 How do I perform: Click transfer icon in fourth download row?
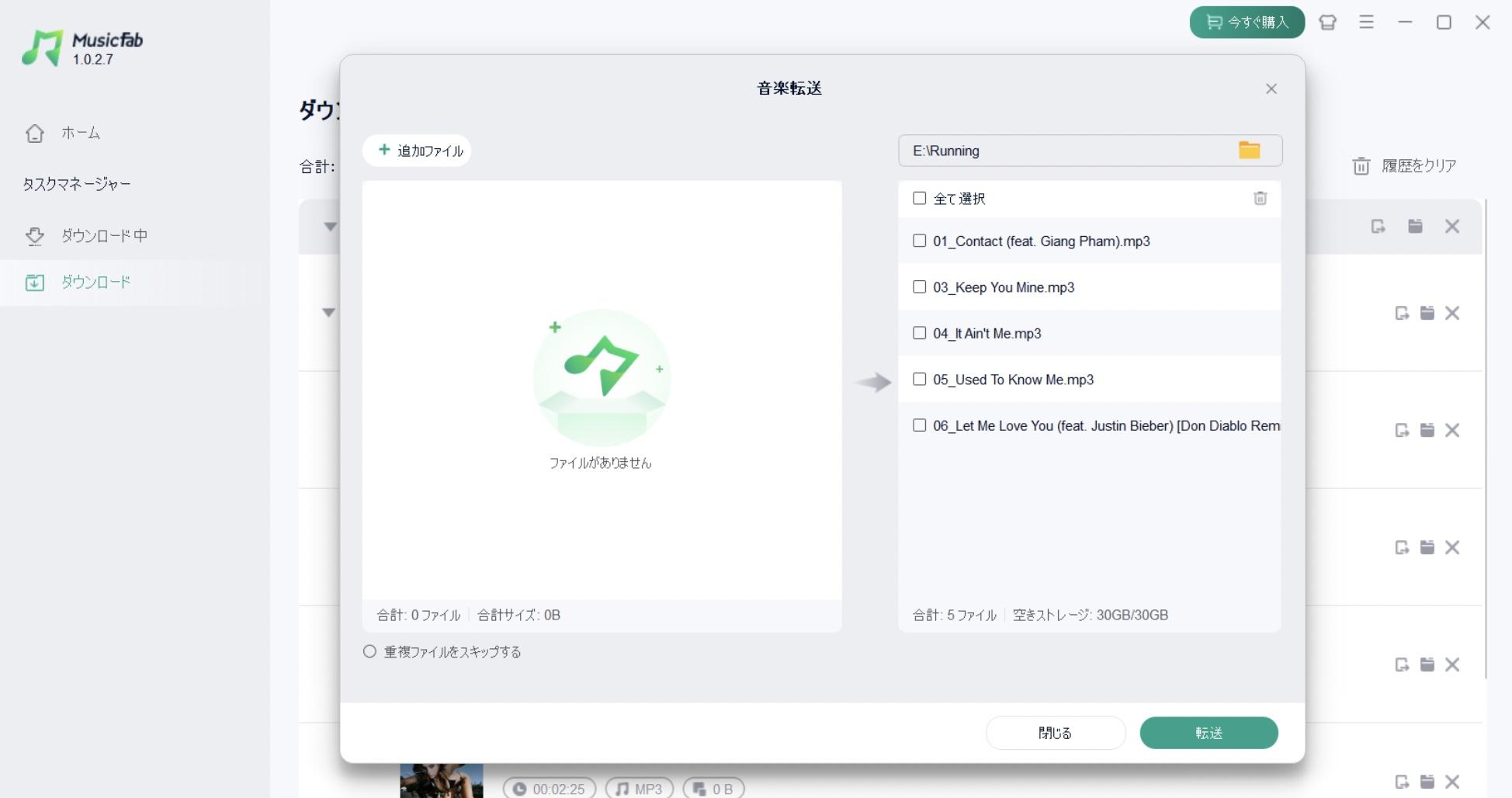pyautogui.click(x=1402, y=547)
